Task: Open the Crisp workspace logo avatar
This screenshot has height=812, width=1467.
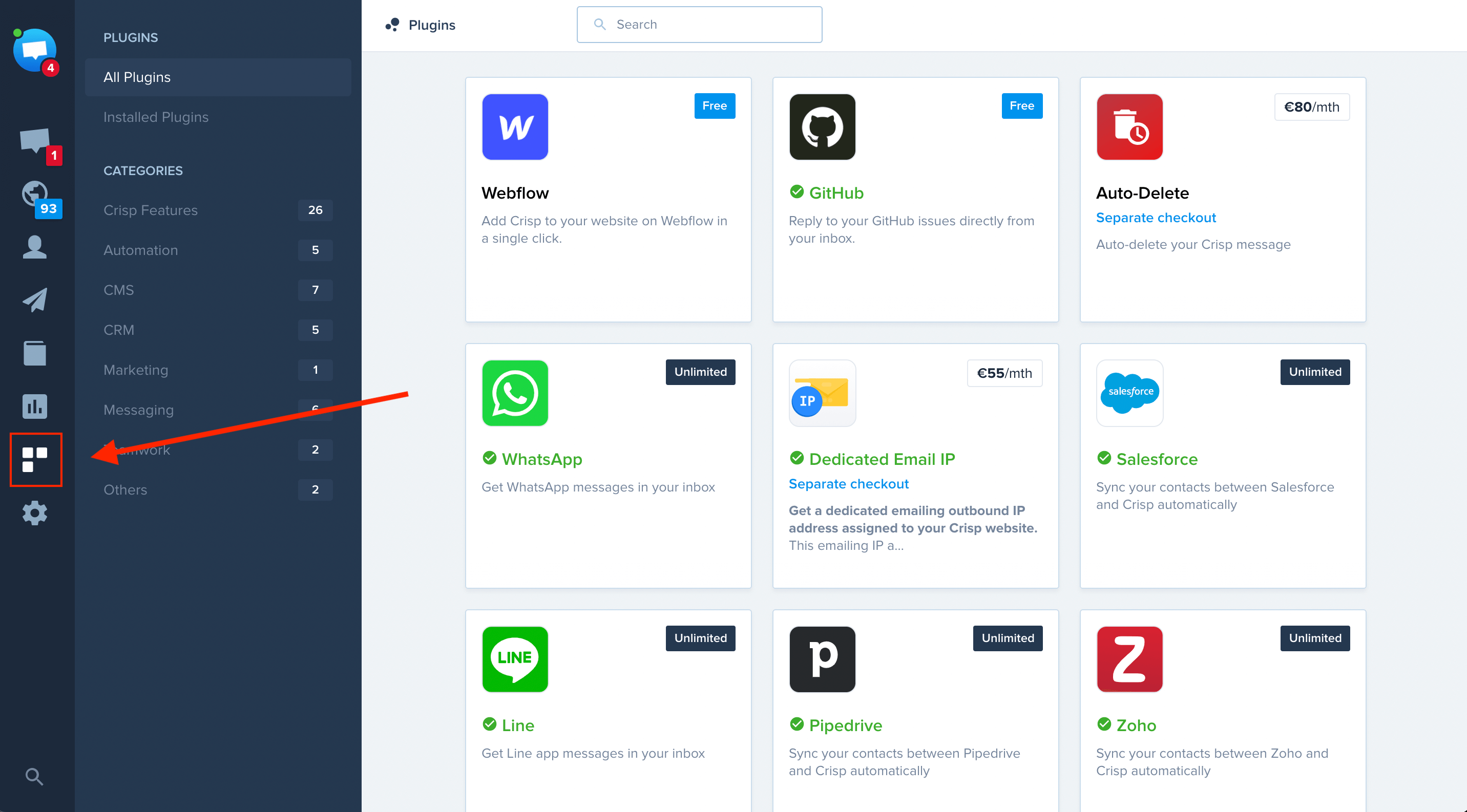Action: click(x=35, y=51)
